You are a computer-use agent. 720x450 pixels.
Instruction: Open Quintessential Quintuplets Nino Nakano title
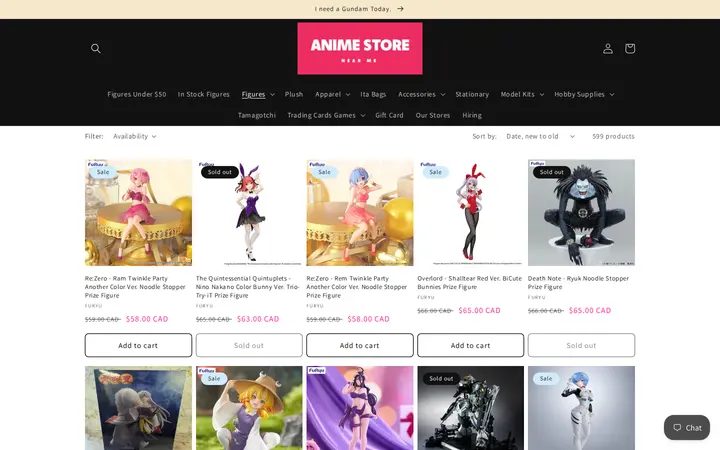(x=248, y=287)
